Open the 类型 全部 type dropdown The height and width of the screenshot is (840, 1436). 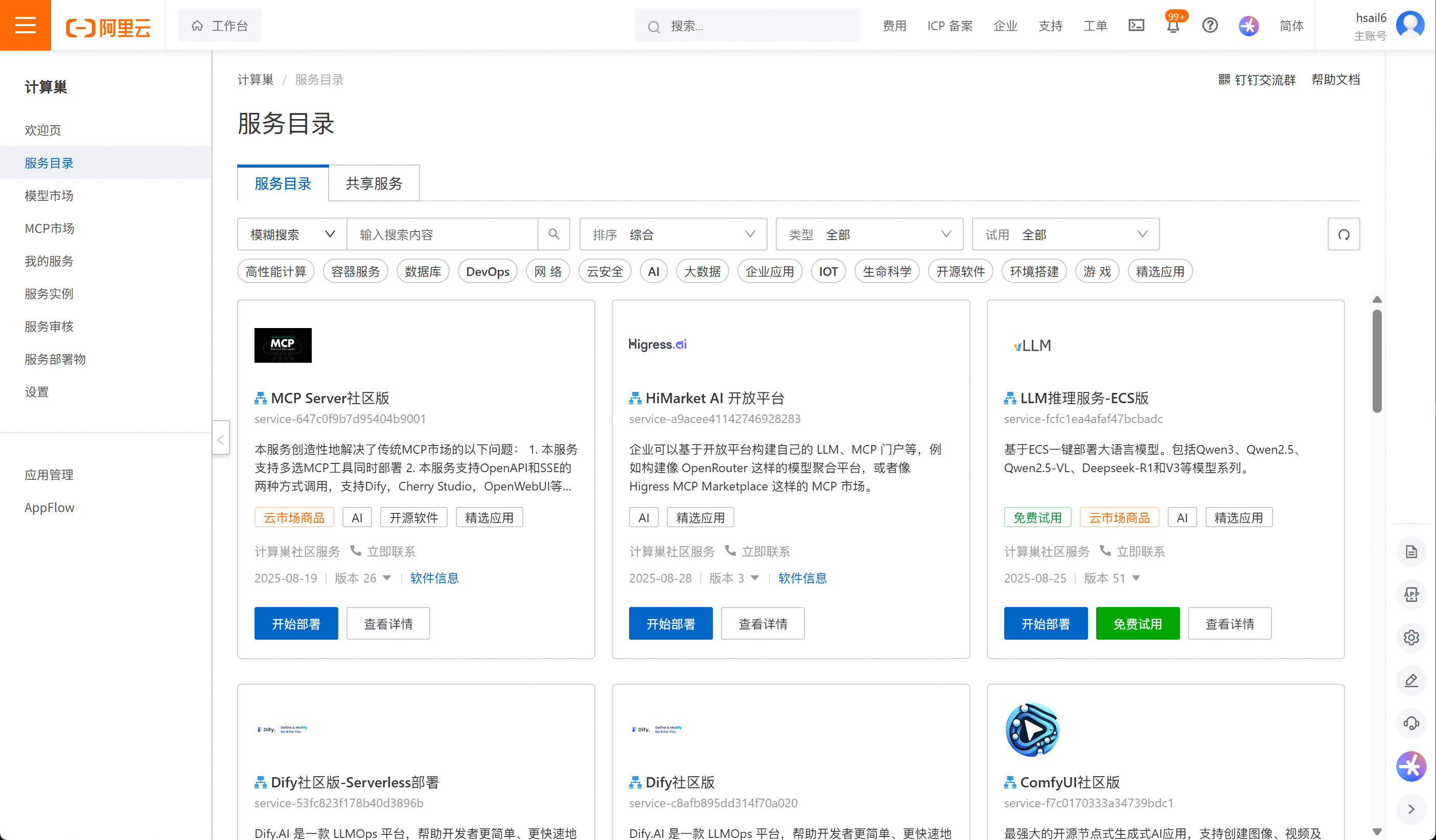pos(869,234)
